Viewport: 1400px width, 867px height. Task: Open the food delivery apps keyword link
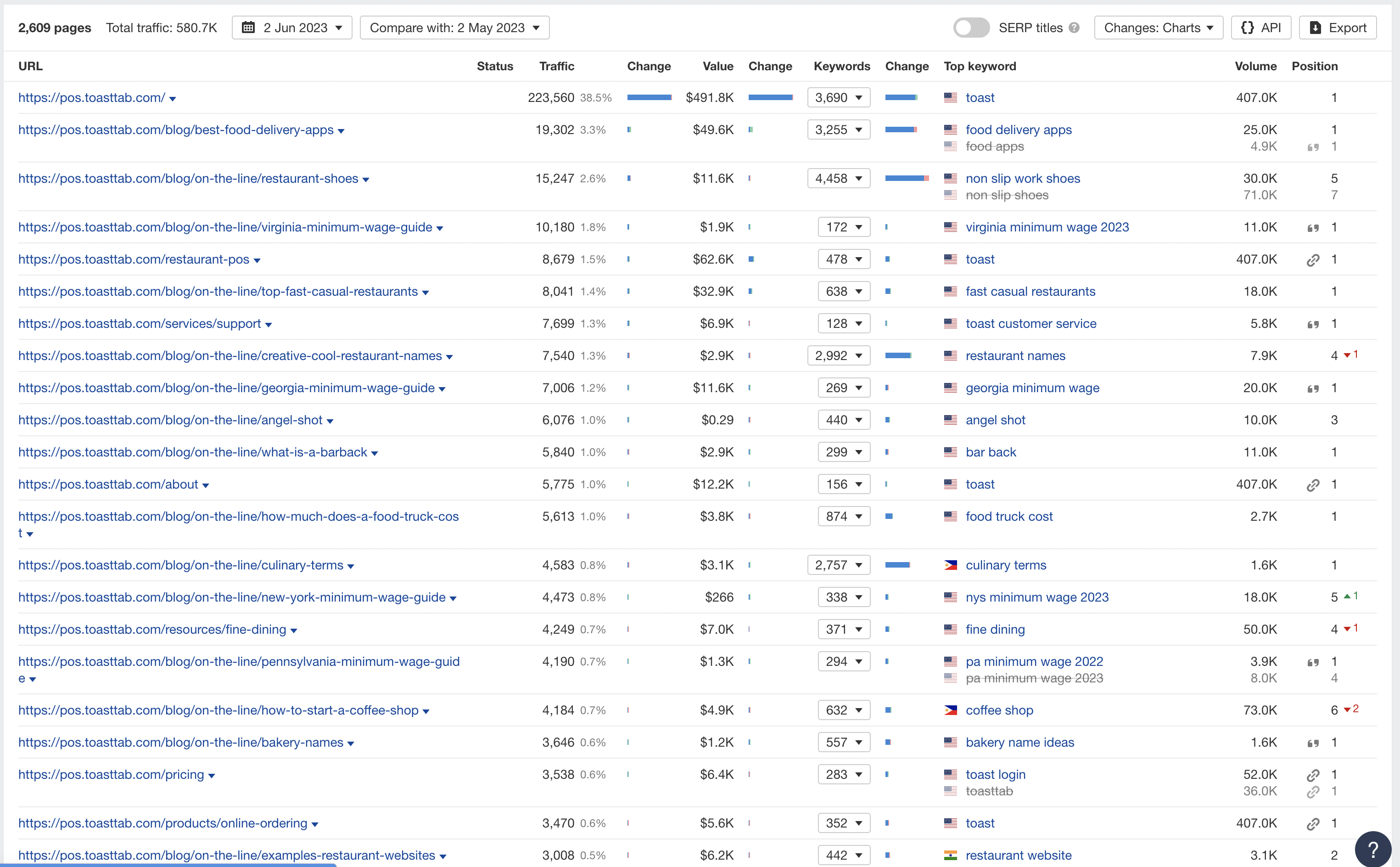[x=1019, y=129]
